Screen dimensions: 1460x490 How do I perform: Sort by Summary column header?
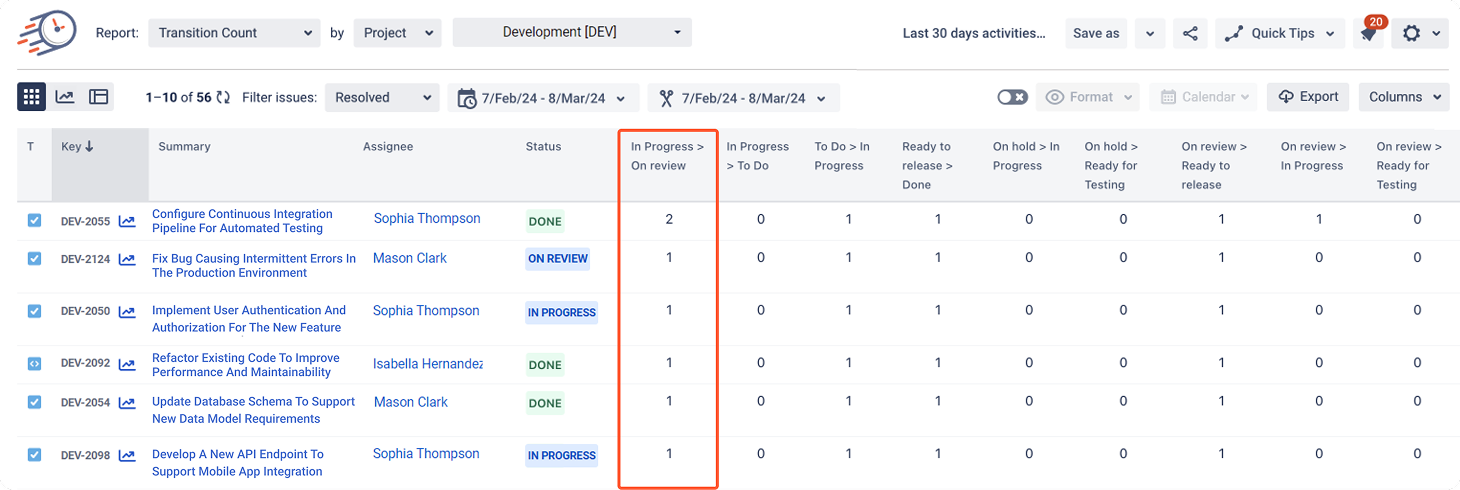pyautogui.click(x=184, y=146)
